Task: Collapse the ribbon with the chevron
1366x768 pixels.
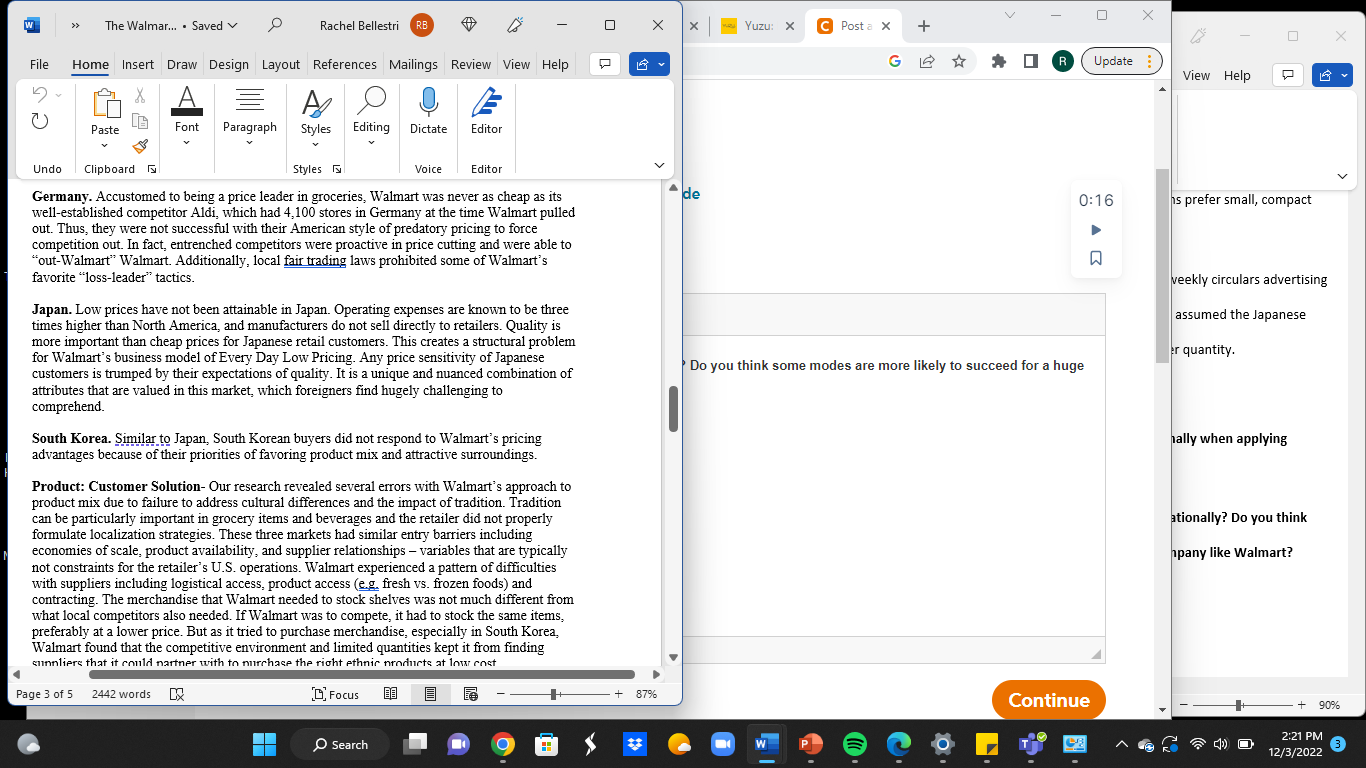Action: pyautogui.click(x=659, y=164)
